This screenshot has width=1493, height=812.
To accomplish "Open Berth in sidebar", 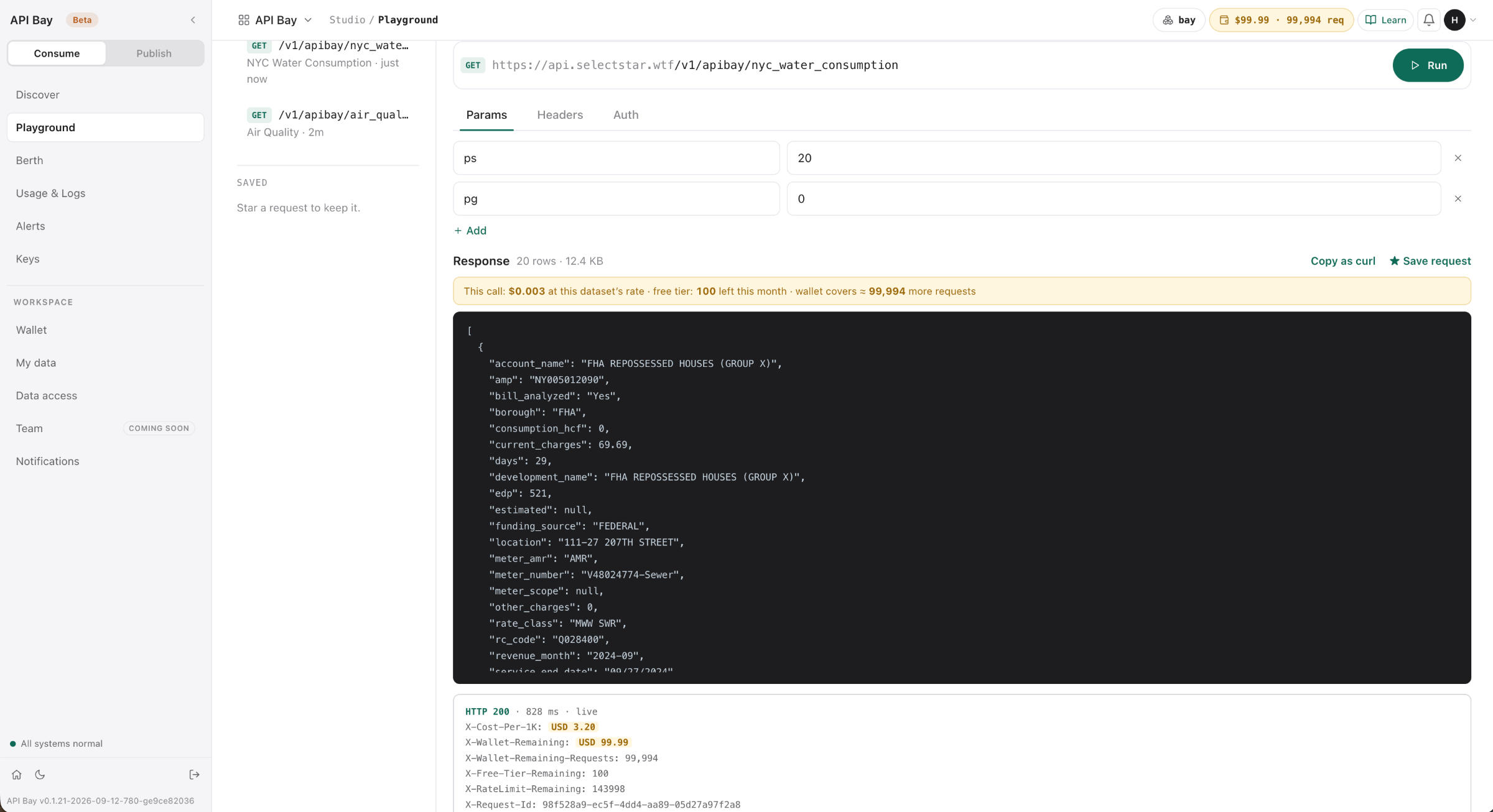I will pos(105,160).
